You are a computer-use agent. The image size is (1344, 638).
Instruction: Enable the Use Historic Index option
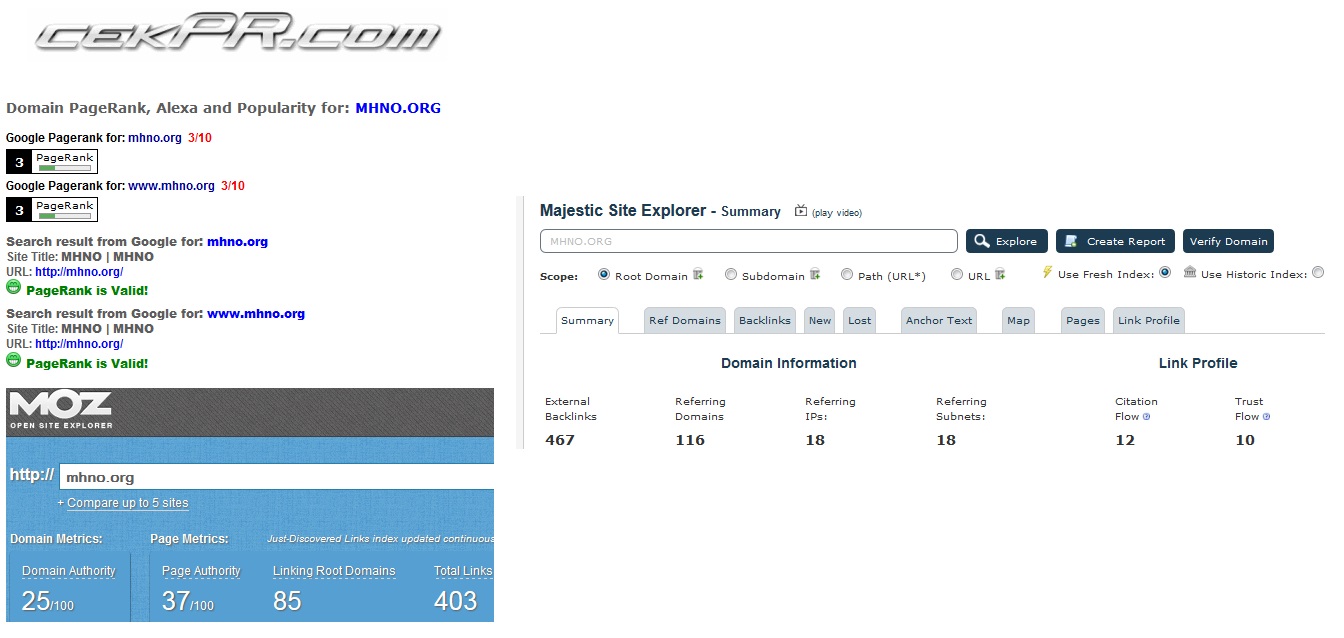pyautogui.click(x=1318, y=273)
